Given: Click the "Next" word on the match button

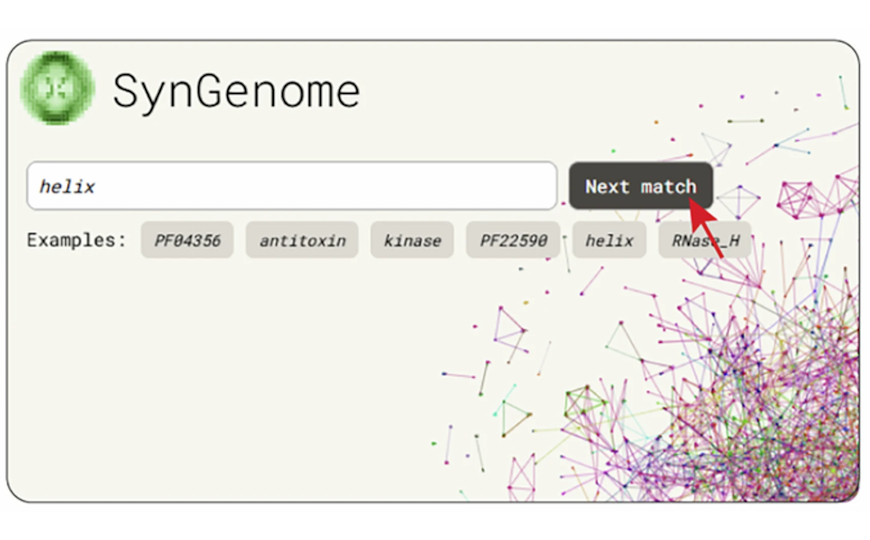Looking at the screenshot, I should click(x=606, y=187).
